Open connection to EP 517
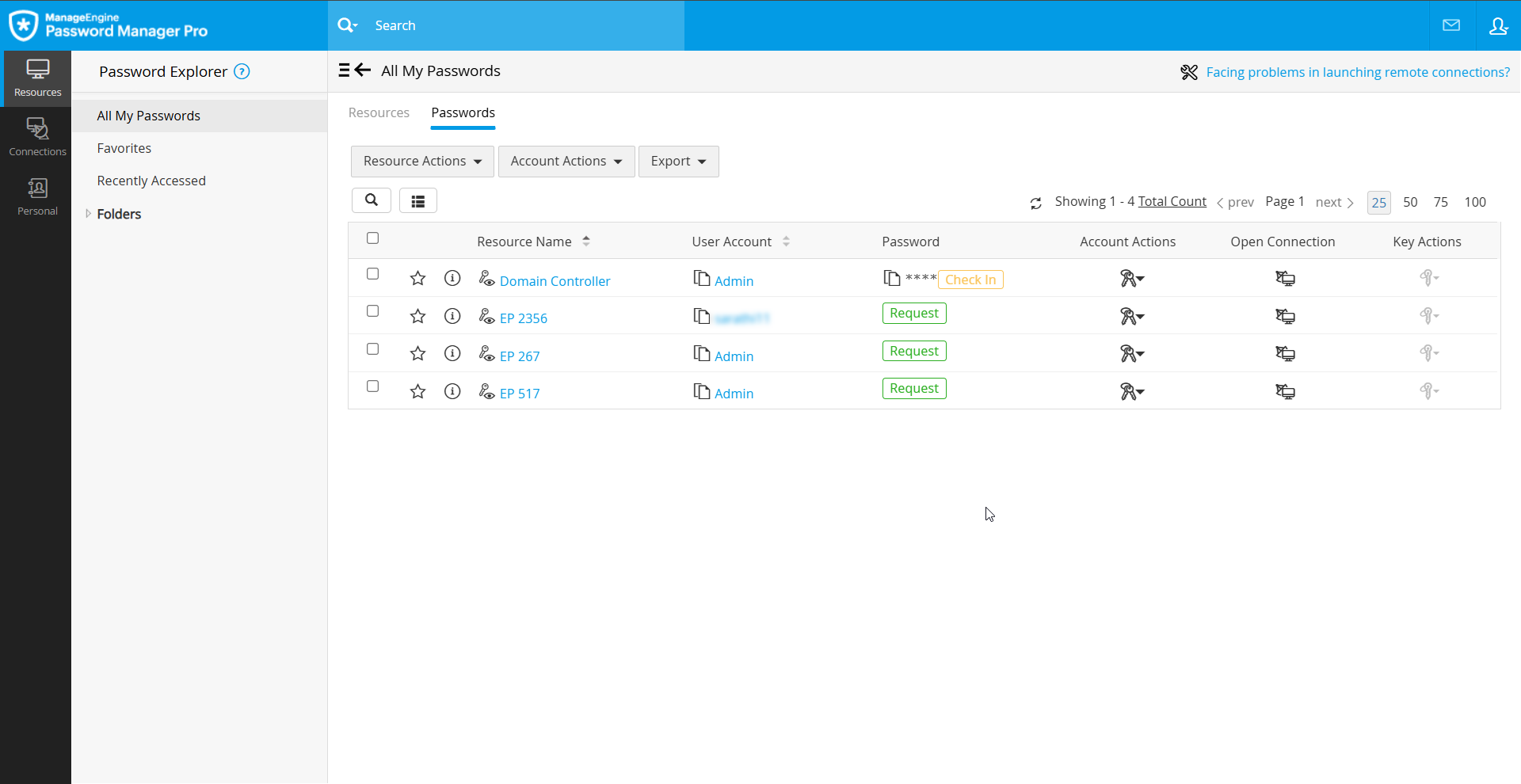1521x784 pixels. pyautogui.click(x=1285, y=391)
